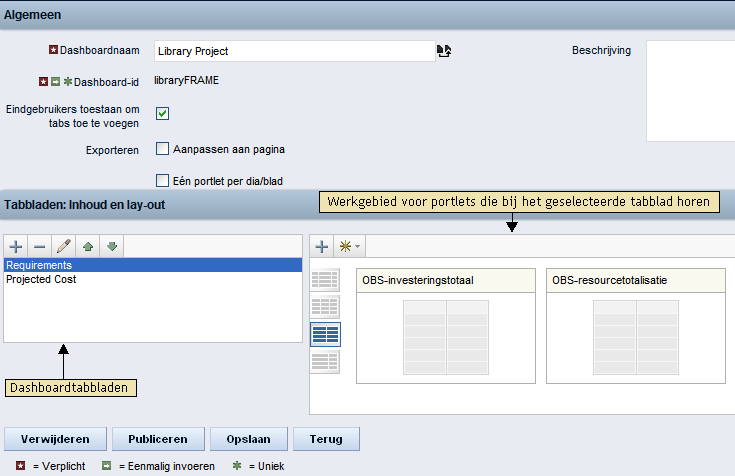Click the Uniek legend asterisk icon

[x=237, y=466]
